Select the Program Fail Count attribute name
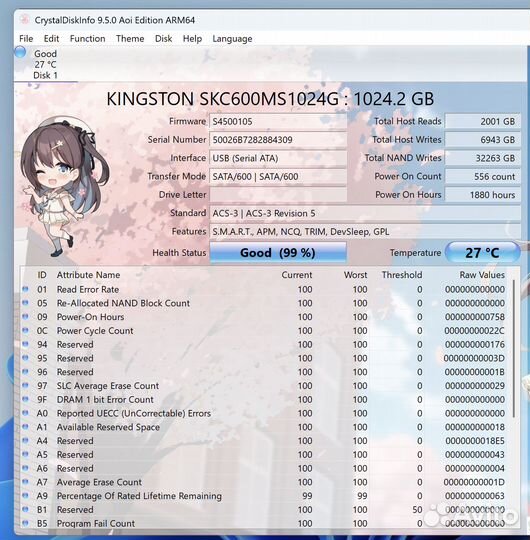 pos(96,523)
